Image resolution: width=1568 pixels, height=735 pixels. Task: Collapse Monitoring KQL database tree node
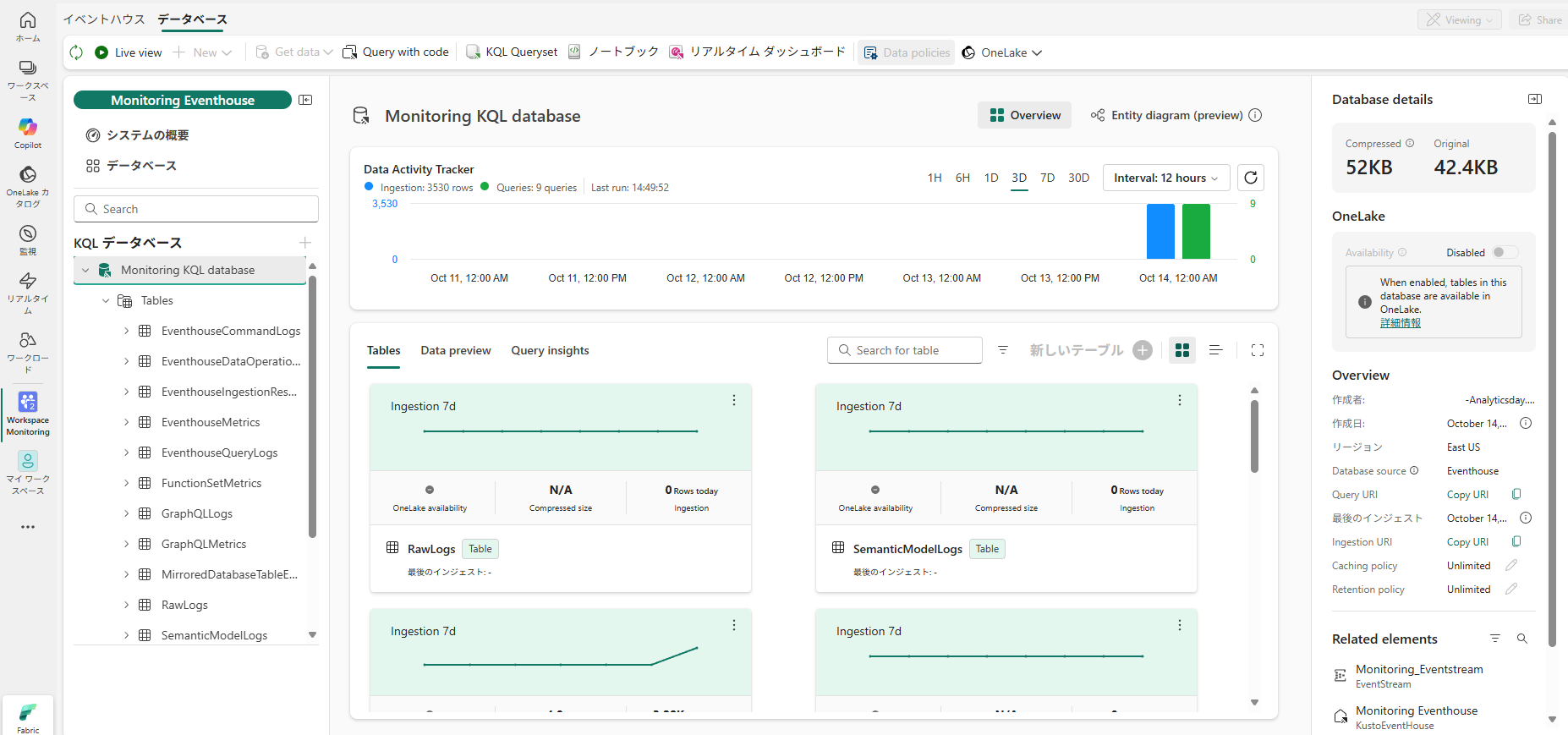[85, 270]
